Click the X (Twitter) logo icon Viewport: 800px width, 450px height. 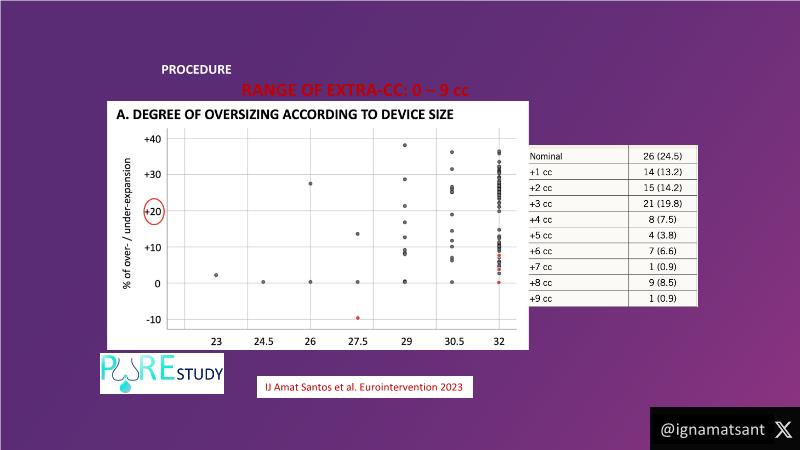click(x=781, y=429)
